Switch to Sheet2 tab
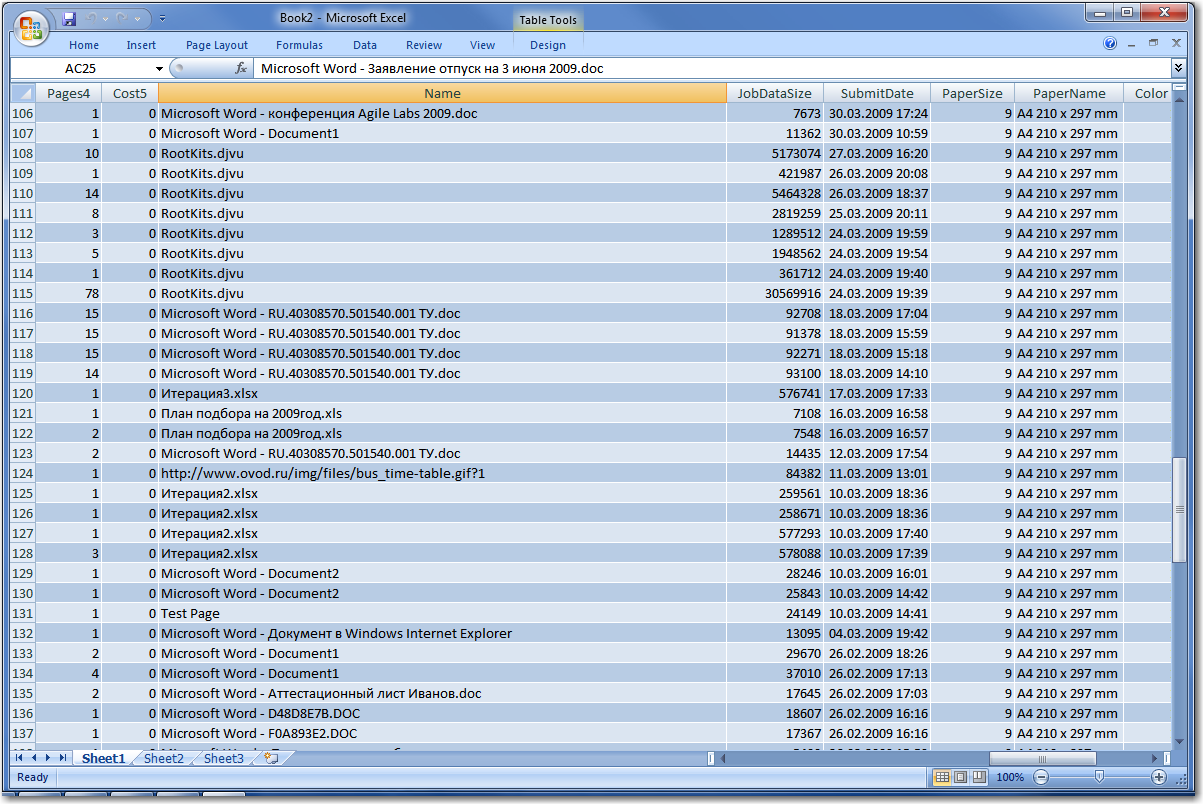This screenshot has width=1203, height=804. pos(164,759)
